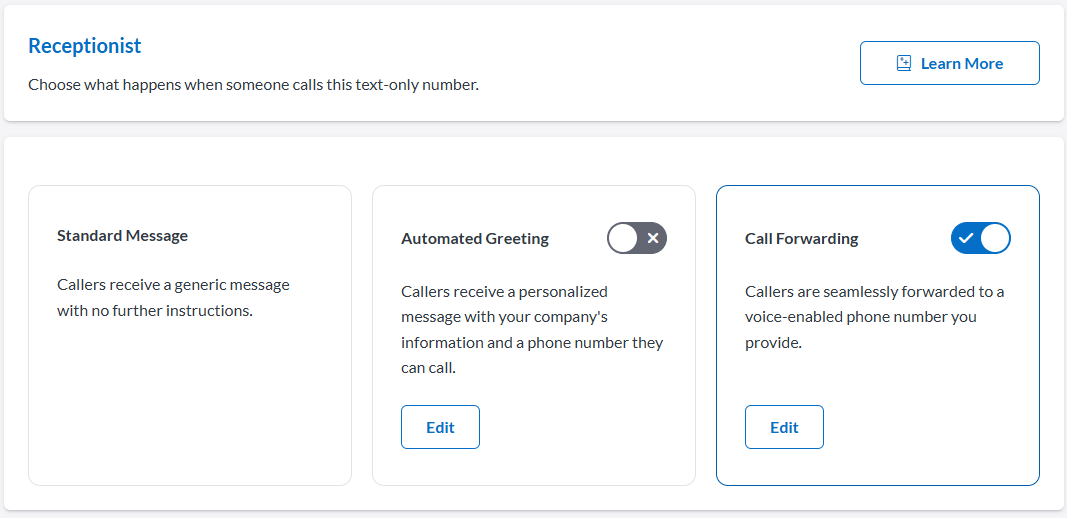This screenshot has width=1067, height=518.
Task: Edit the Call Forwarding settings
Action: click(784, 427)
